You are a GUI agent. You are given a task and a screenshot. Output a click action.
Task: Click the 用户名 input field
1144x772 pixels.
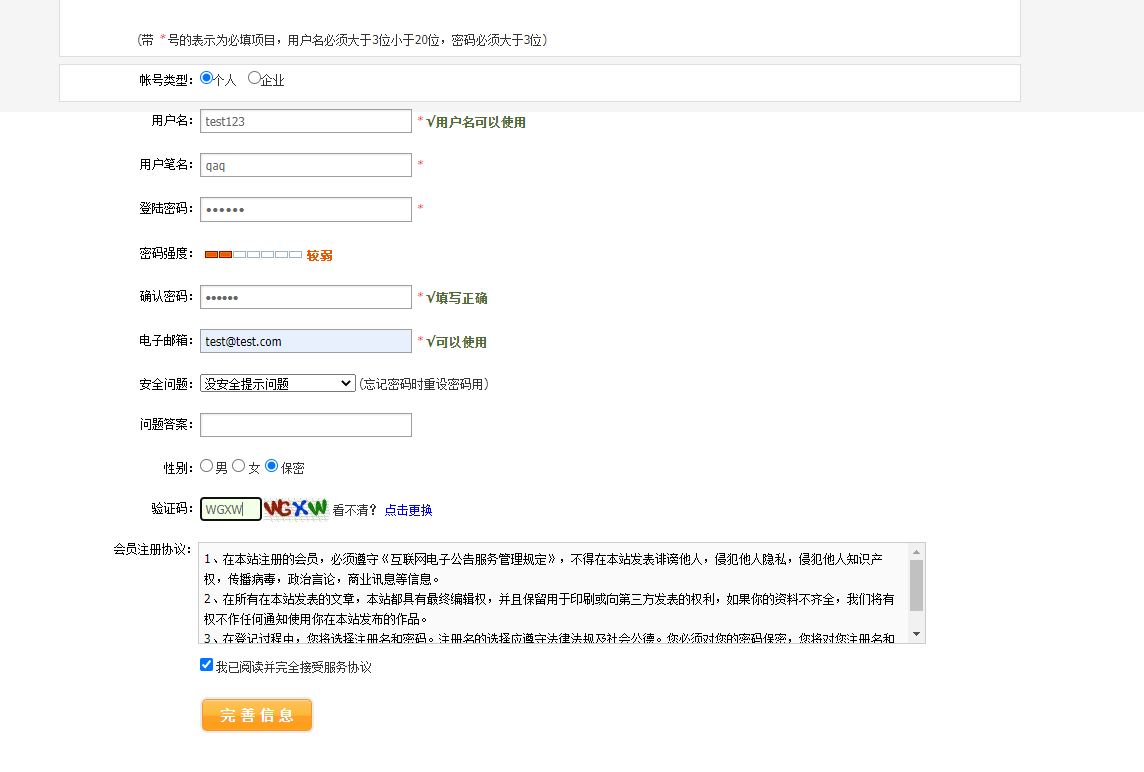(x=305, y=121)
